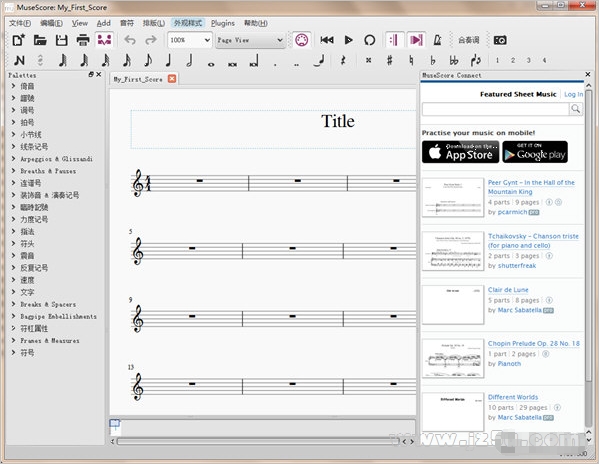599x464 pixels.
Task: Click the search magnifier button
Action: click(x=575, y=110)
